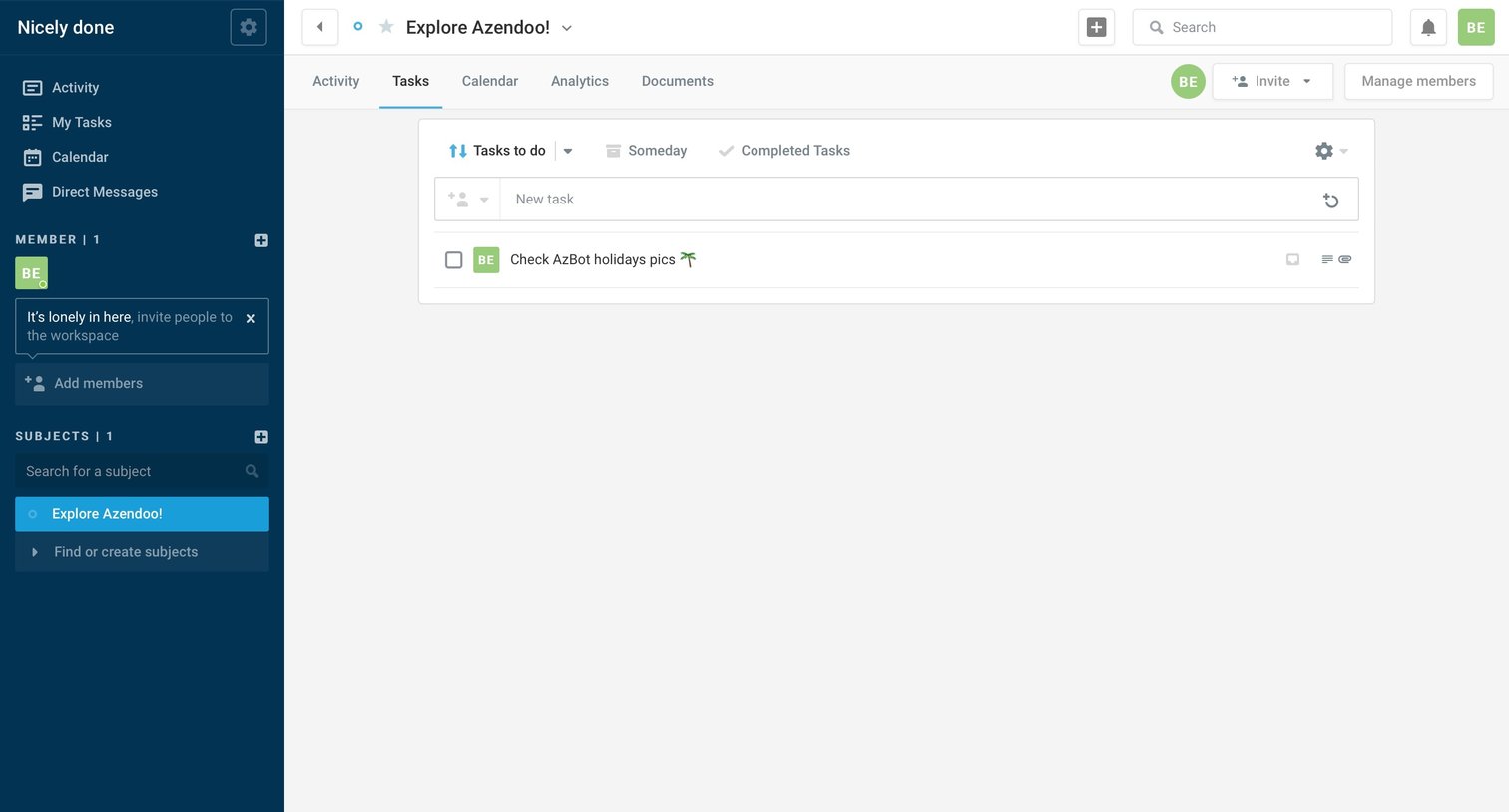Viewport: 1509px width, 812px height.
Task: Select the Tasks to do view
Action: tap(497, 151)
